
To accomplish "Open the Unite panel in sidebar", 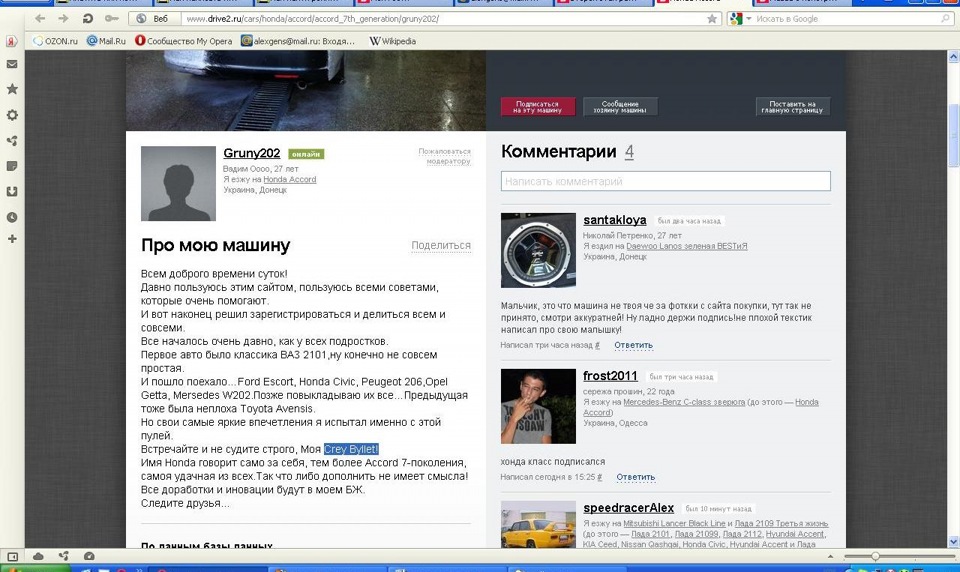I will point(12,141).
